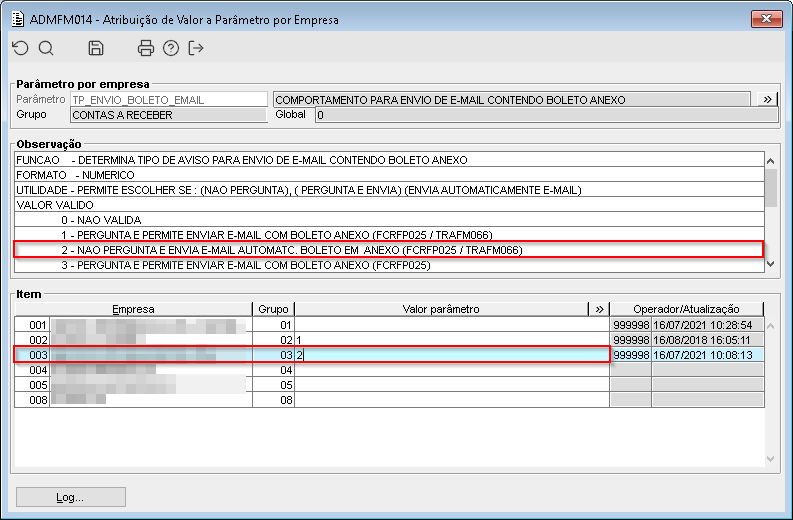This screenshot has width=793, height=520.
Task: Edit Valor parâmetro cell for group 05
Action: point(452,385)
